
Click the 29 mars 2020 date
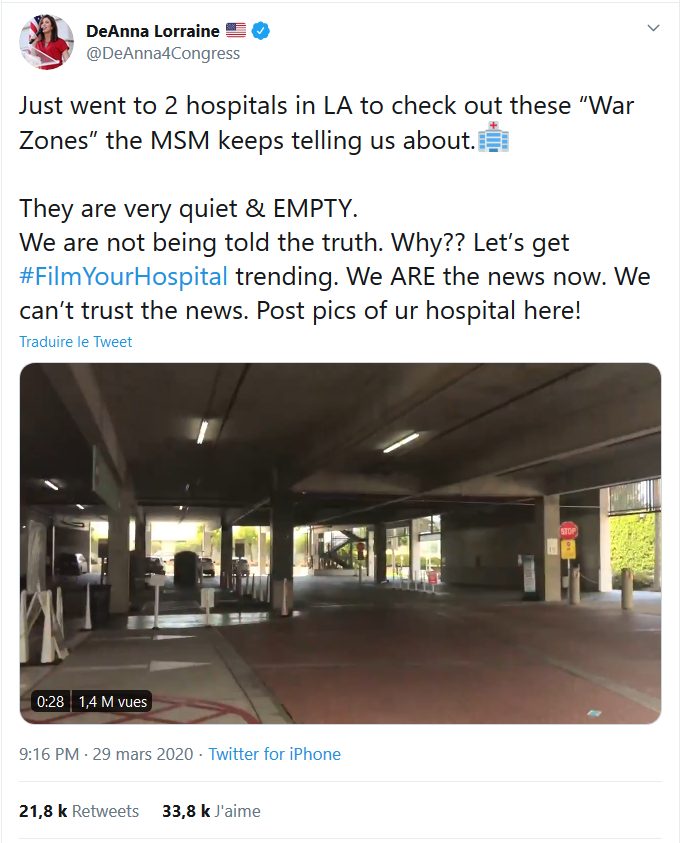(x=142, y=754)
